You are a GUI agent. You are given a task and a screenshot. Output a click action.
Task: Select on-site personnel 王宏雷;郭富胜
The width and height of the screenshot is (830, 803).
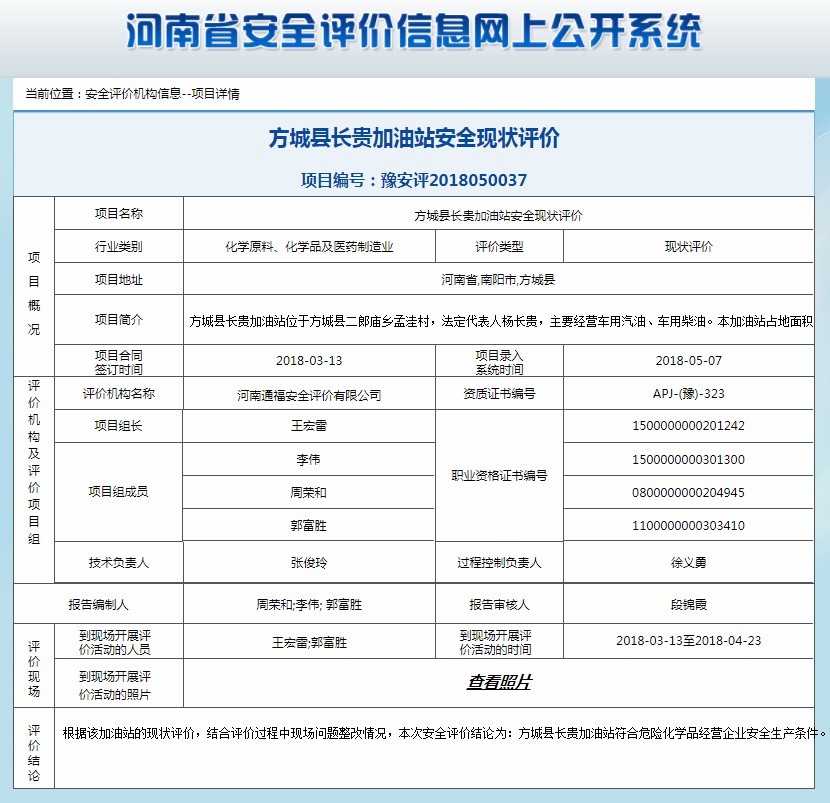click(309, 643)
